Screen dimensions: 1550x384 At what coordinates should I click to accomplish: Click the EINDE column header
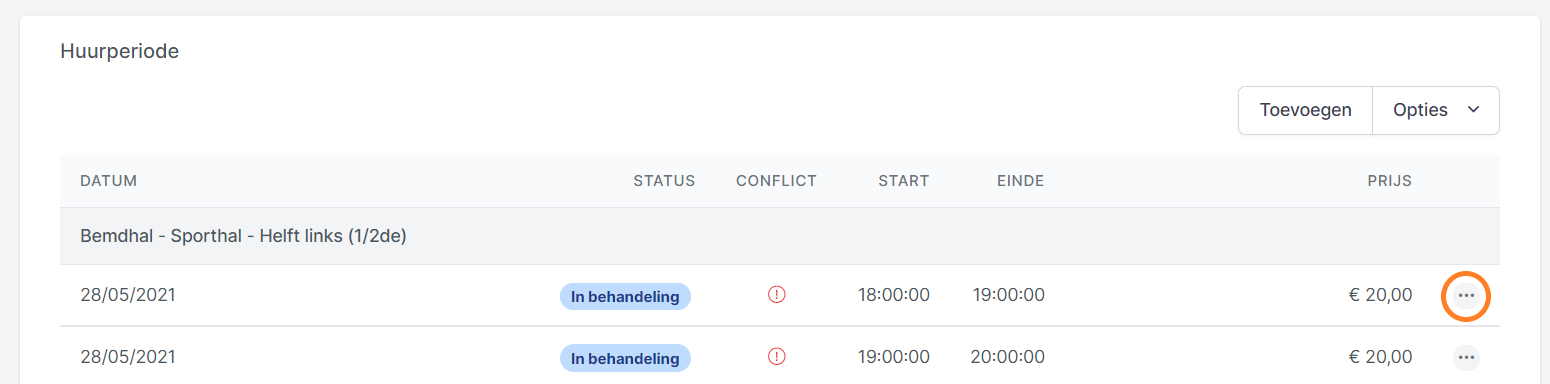point(1020,181)
